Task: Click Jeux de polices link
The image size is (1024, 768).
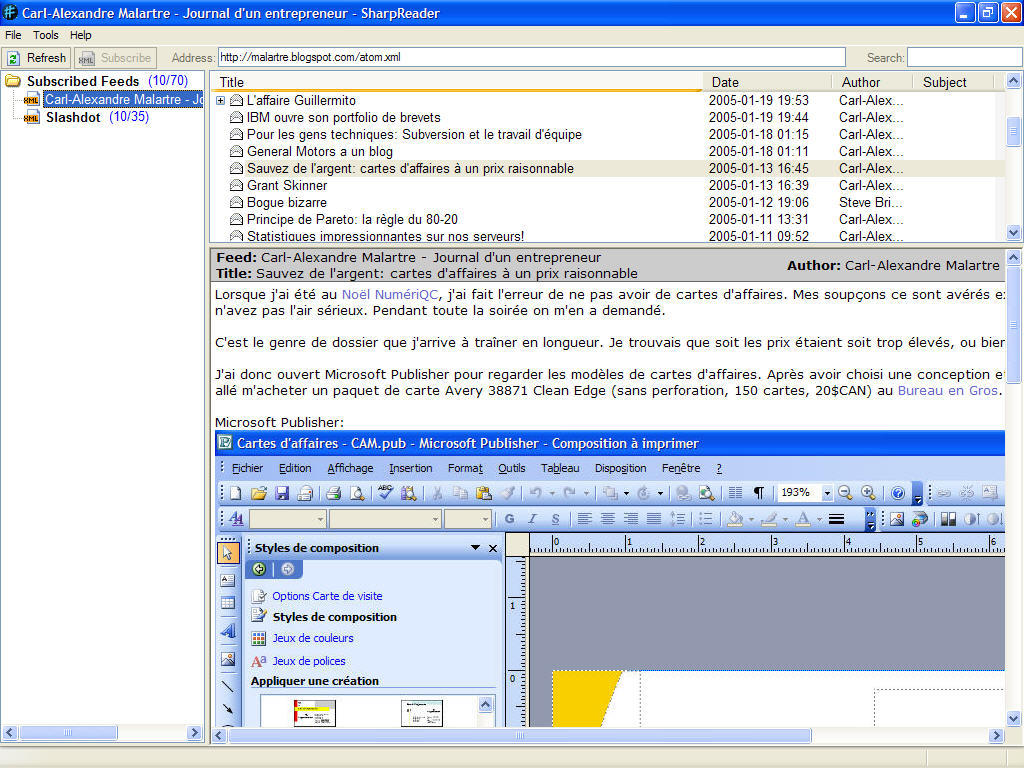Action: (309, 661)
